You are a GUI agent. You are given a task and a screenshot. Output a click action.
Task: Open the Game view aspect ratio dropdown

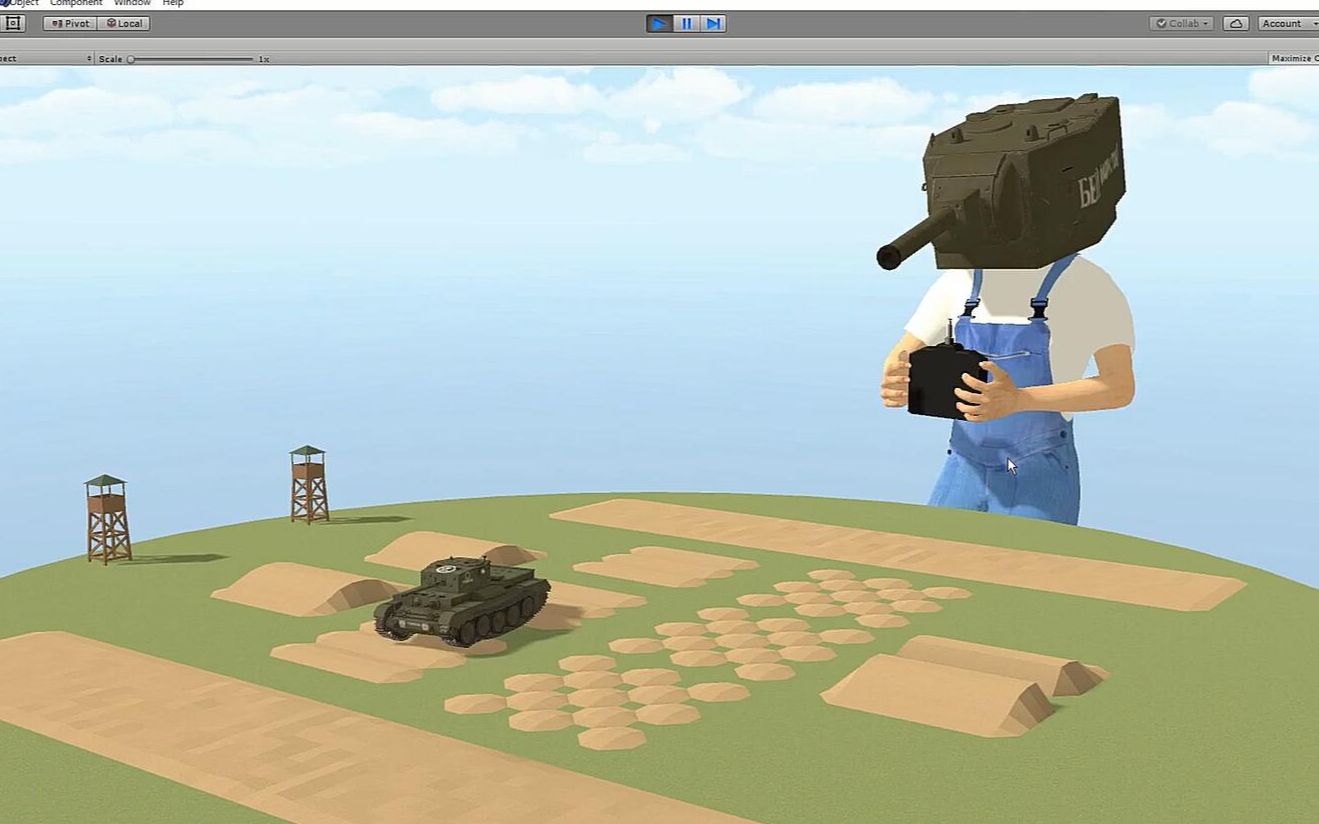[x=46, y=59]
